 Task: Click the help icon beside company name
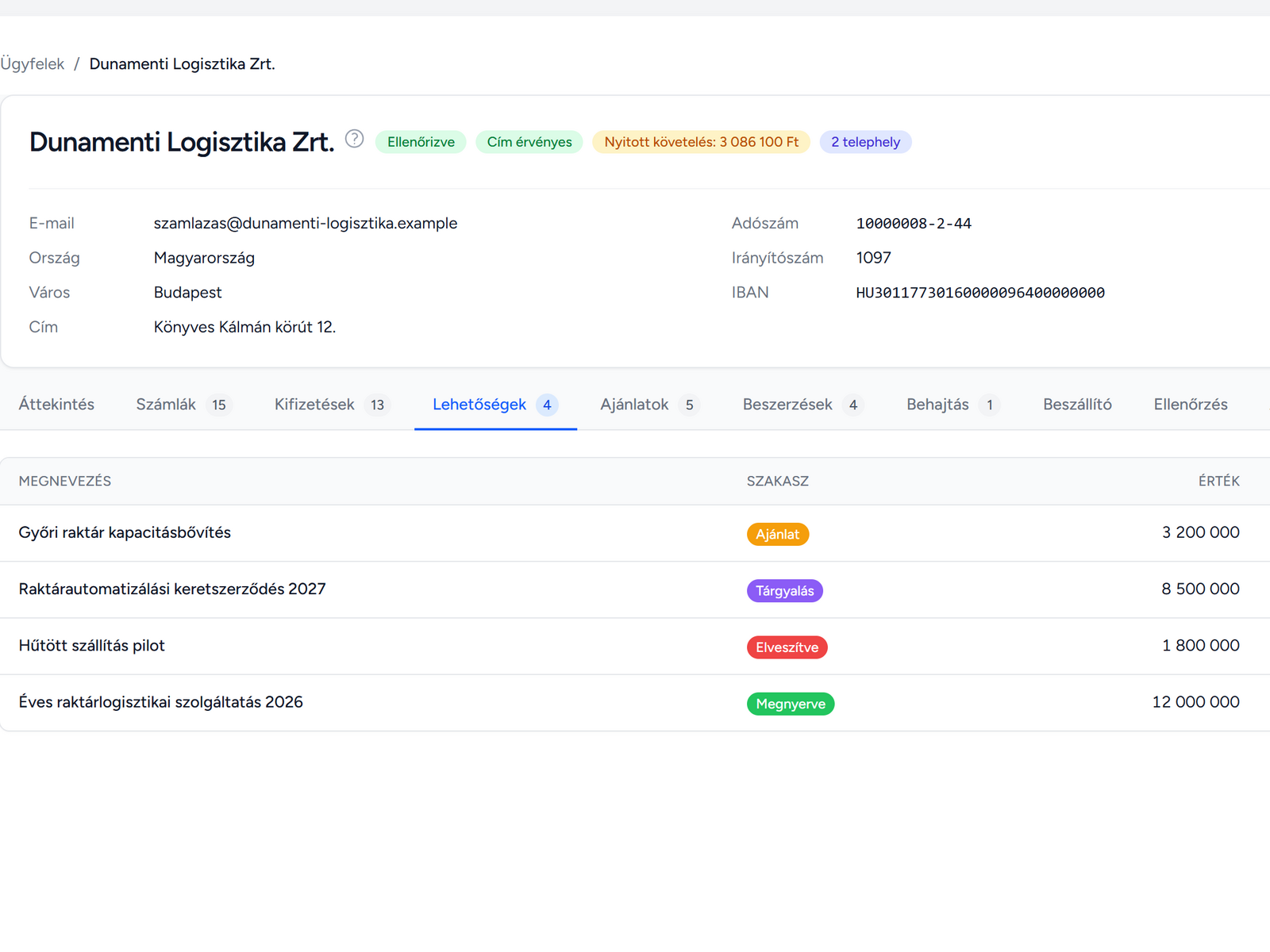355,139
